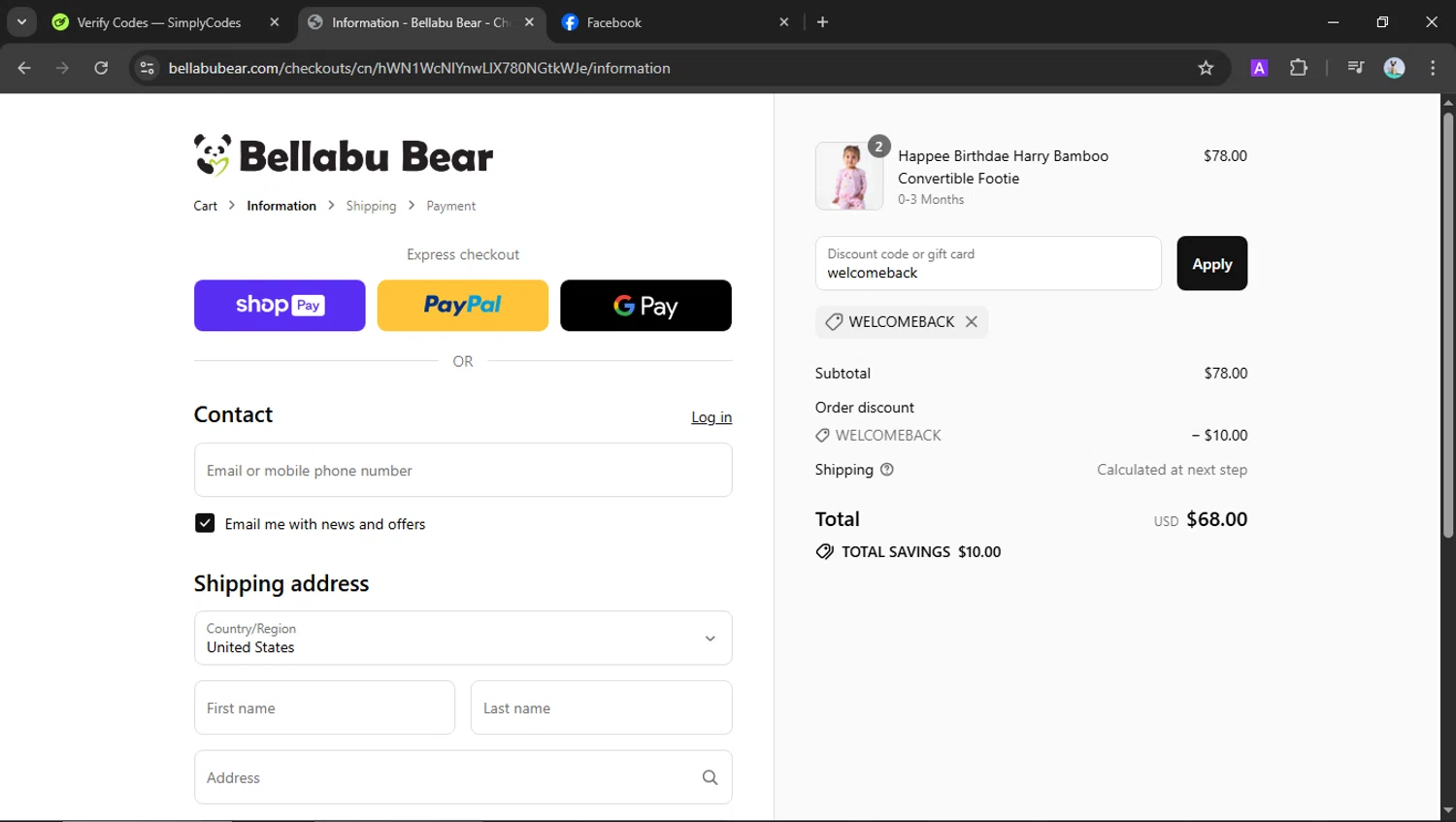Click the Information breadcrumb
Screen dimensions: 1456x822
[281, 206]
